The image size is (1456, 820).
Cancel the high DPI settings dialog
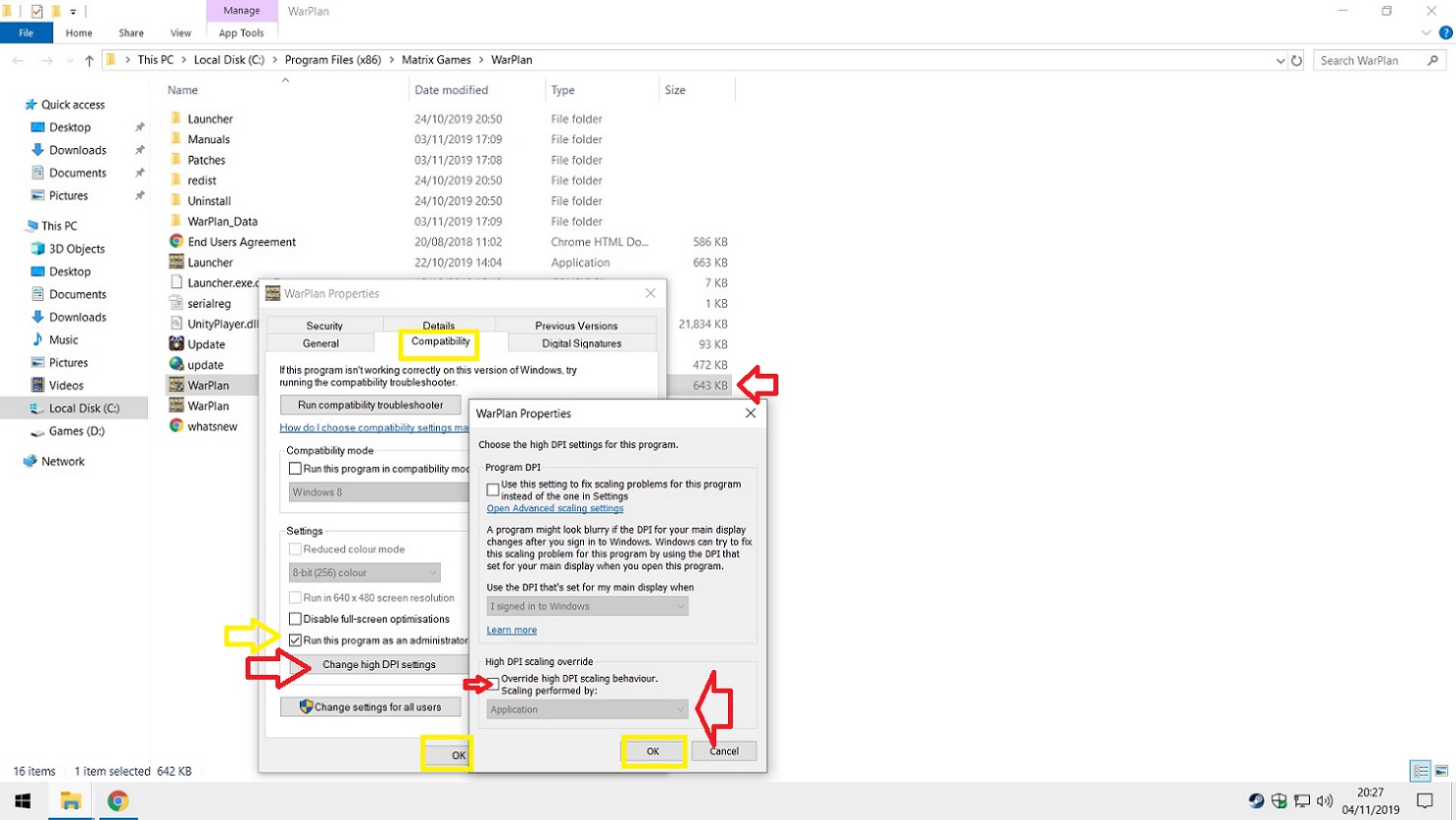[724, 751]
